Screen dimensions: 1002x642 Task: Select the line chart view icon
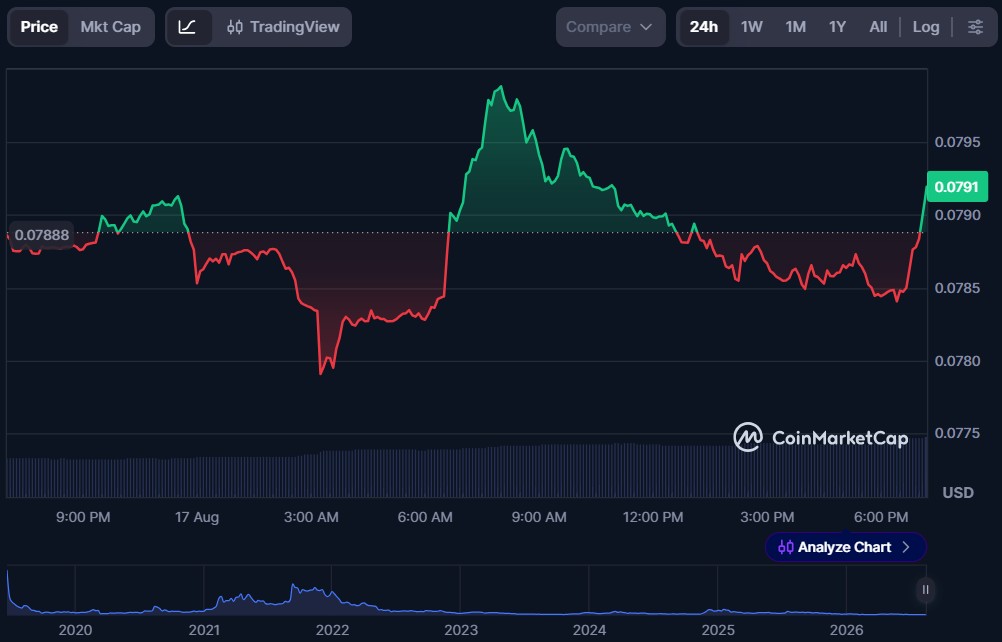[x=187, y=27]
